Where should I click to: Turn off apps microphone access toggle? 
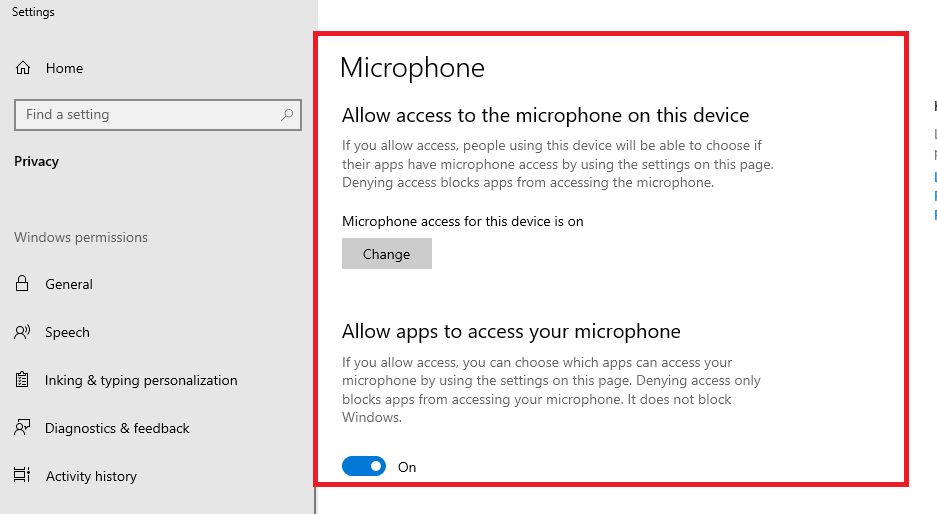tap(364, 466)
